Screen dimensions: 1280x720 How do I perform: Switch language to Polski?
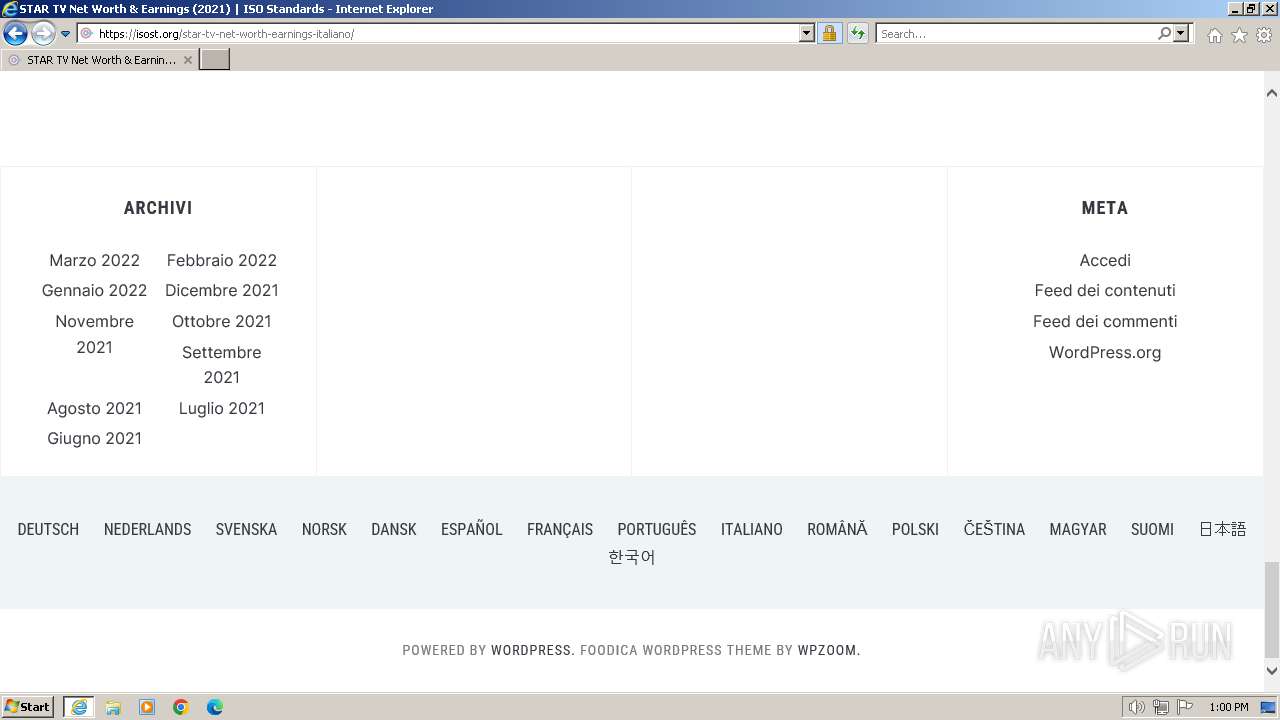(915, 529)
